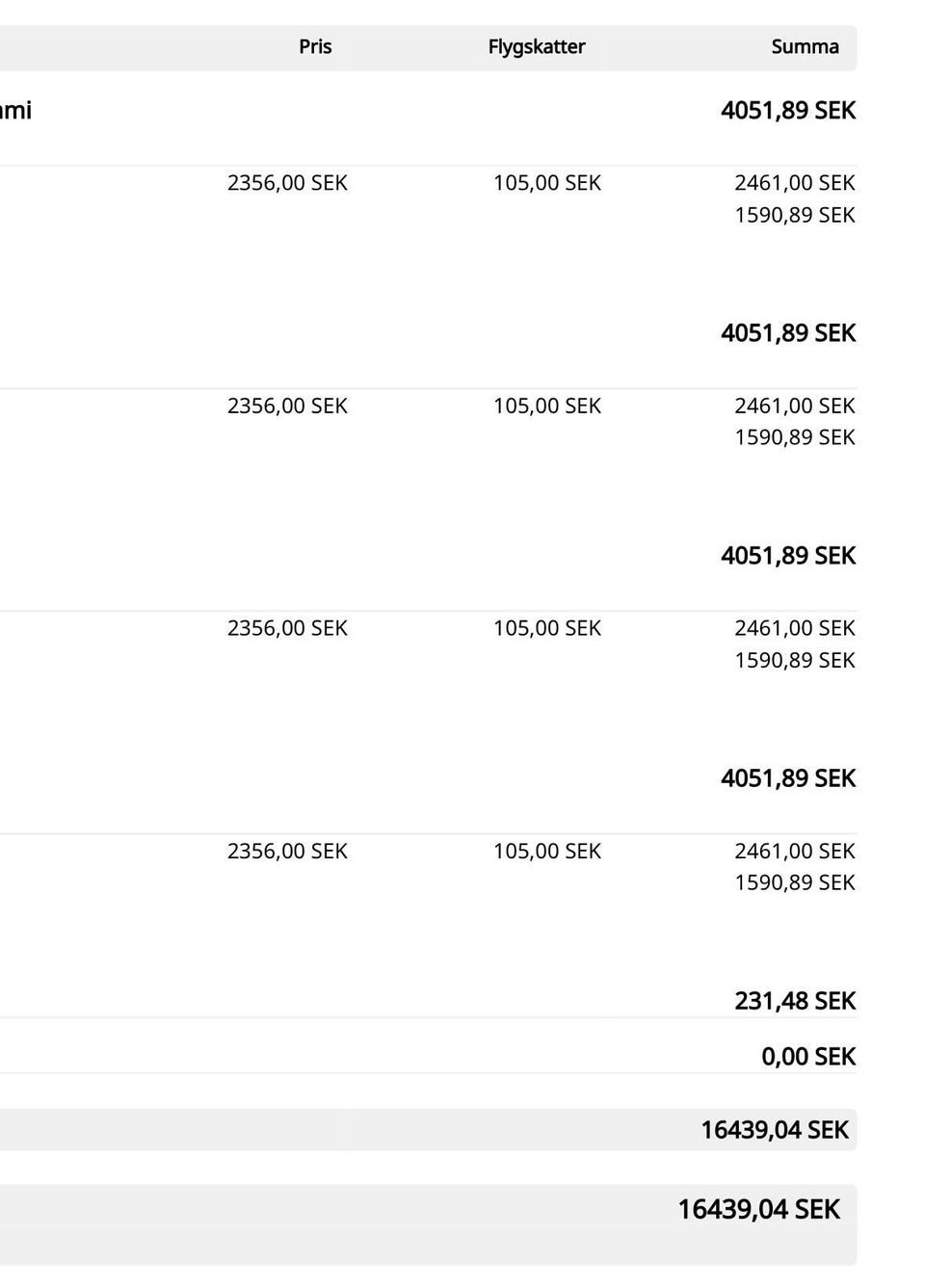Select the Flygskatter column header

(x=537, y=46)
